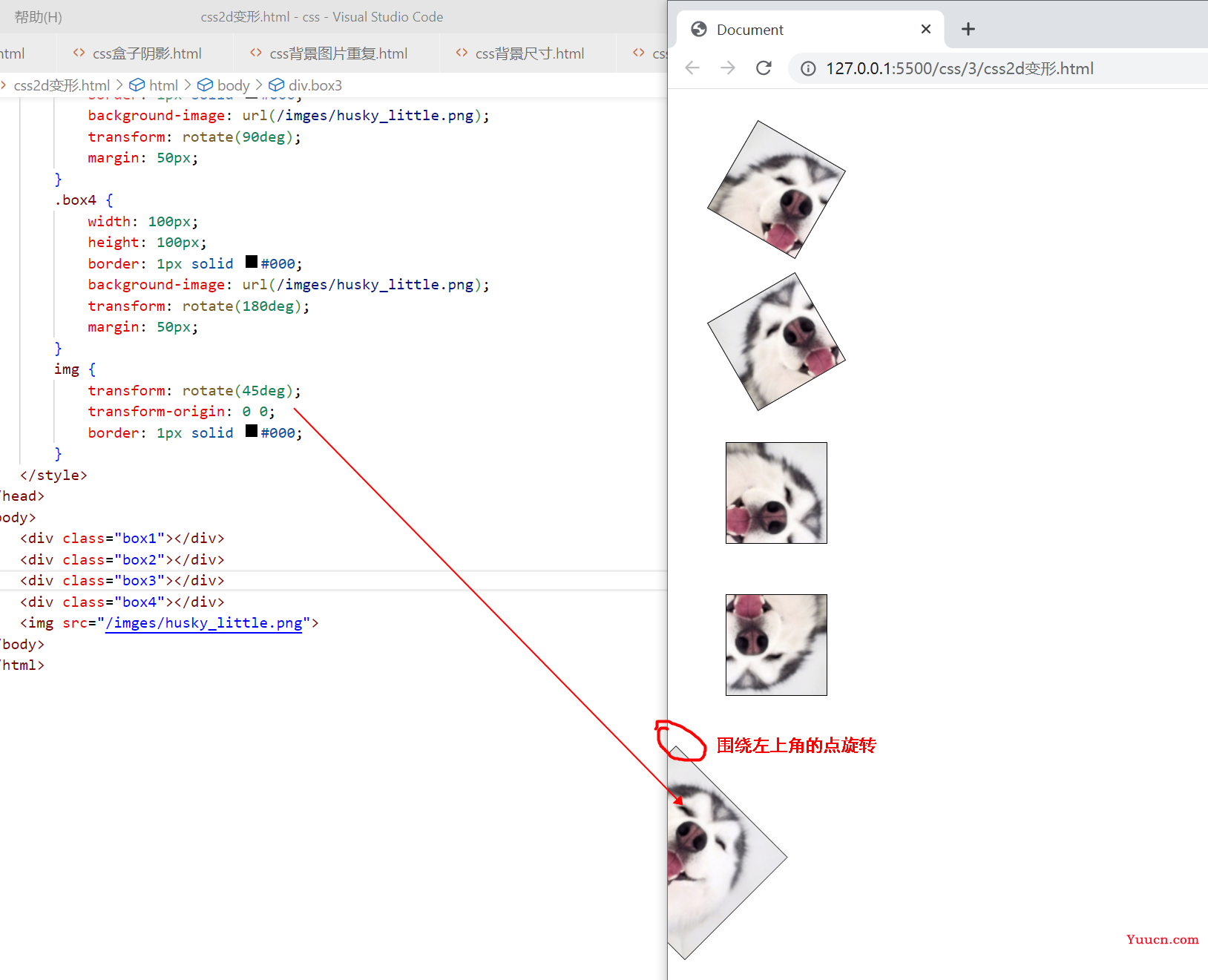Viewport: 1208px width, 980px height.
Task: Open the 帮助(H) menu
Action: (x=38, y=17)
